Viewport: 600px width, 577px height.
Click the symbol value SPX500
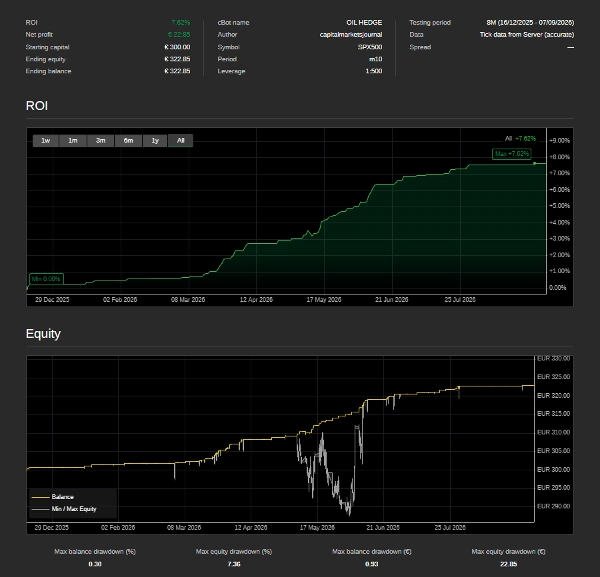(x=370, y=47)
